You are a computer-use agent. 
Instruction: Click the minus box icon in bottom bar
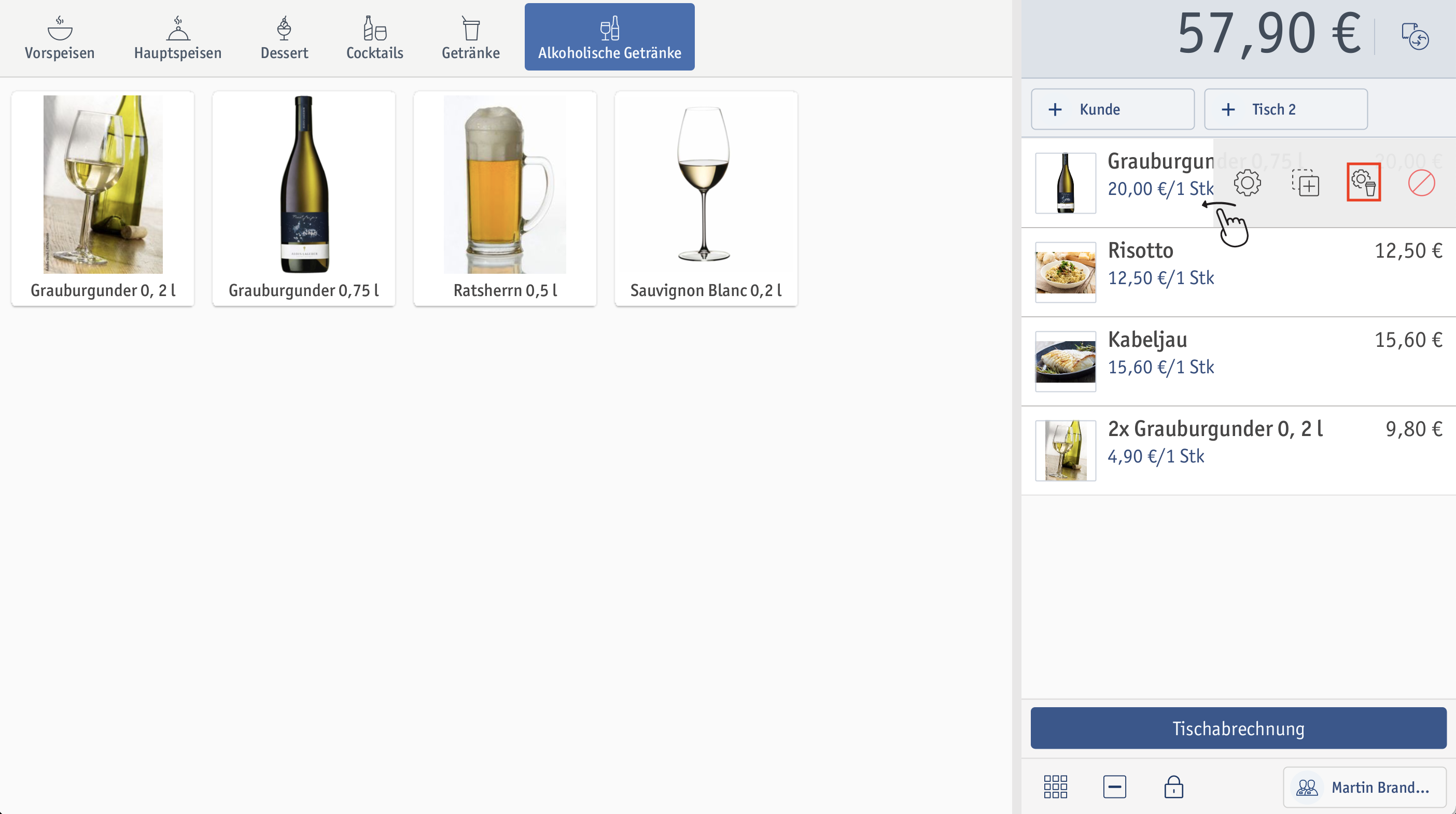[x=1115, y=787]
